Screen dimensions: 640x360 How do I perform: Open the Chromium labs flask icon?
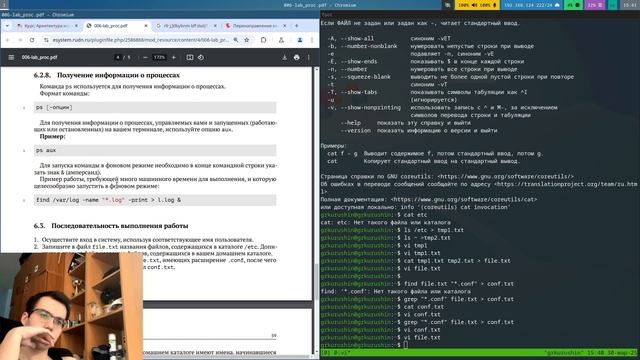[281, 40]
